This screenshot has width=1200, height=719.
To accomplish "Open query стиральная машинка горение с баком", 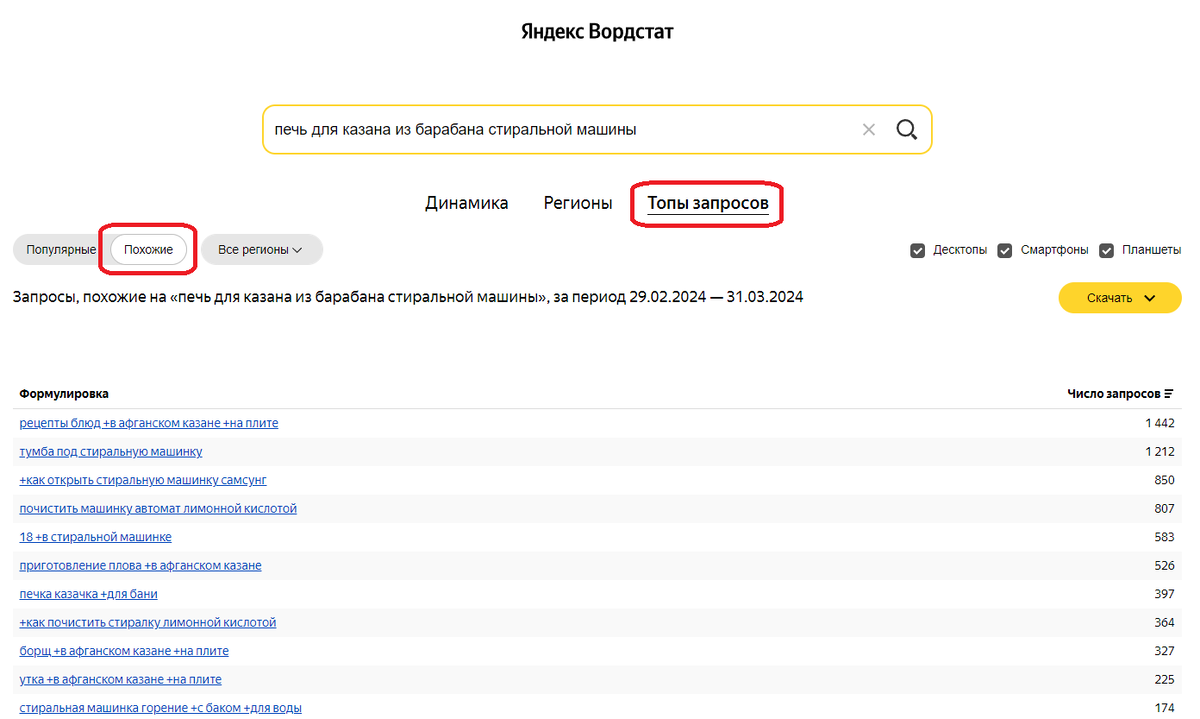I will pos(160,708).
